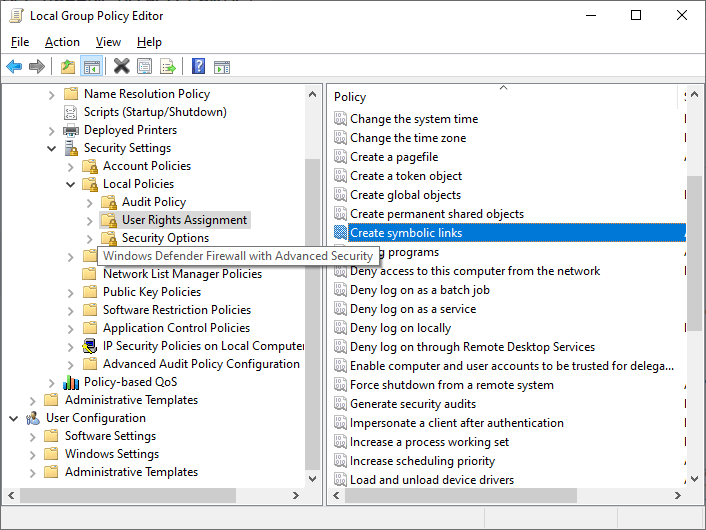The height and width of the screenshot is (530, 706).
Task: Select Deny log on as a batch job
Action: point(420,290)
